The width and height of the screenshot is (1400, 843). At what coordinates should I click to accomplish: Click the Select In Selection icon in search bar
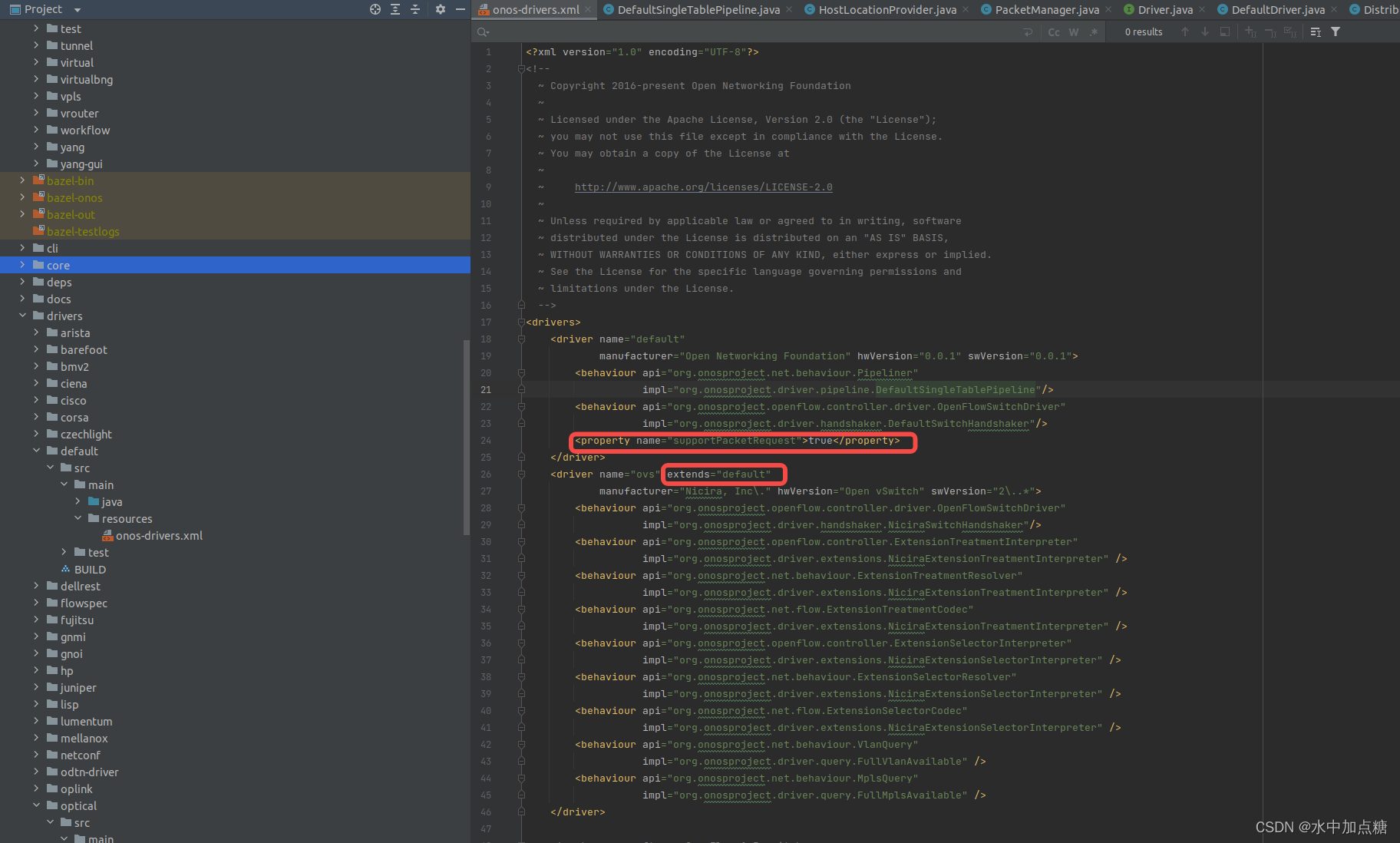click(1225, 31)
